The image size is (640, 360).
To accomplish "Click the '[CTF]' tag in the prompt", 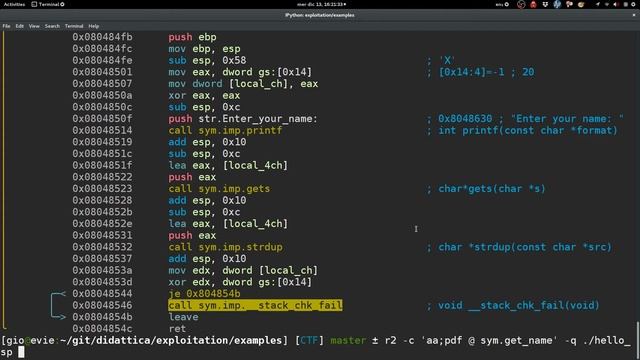I will tap(309, 340).
